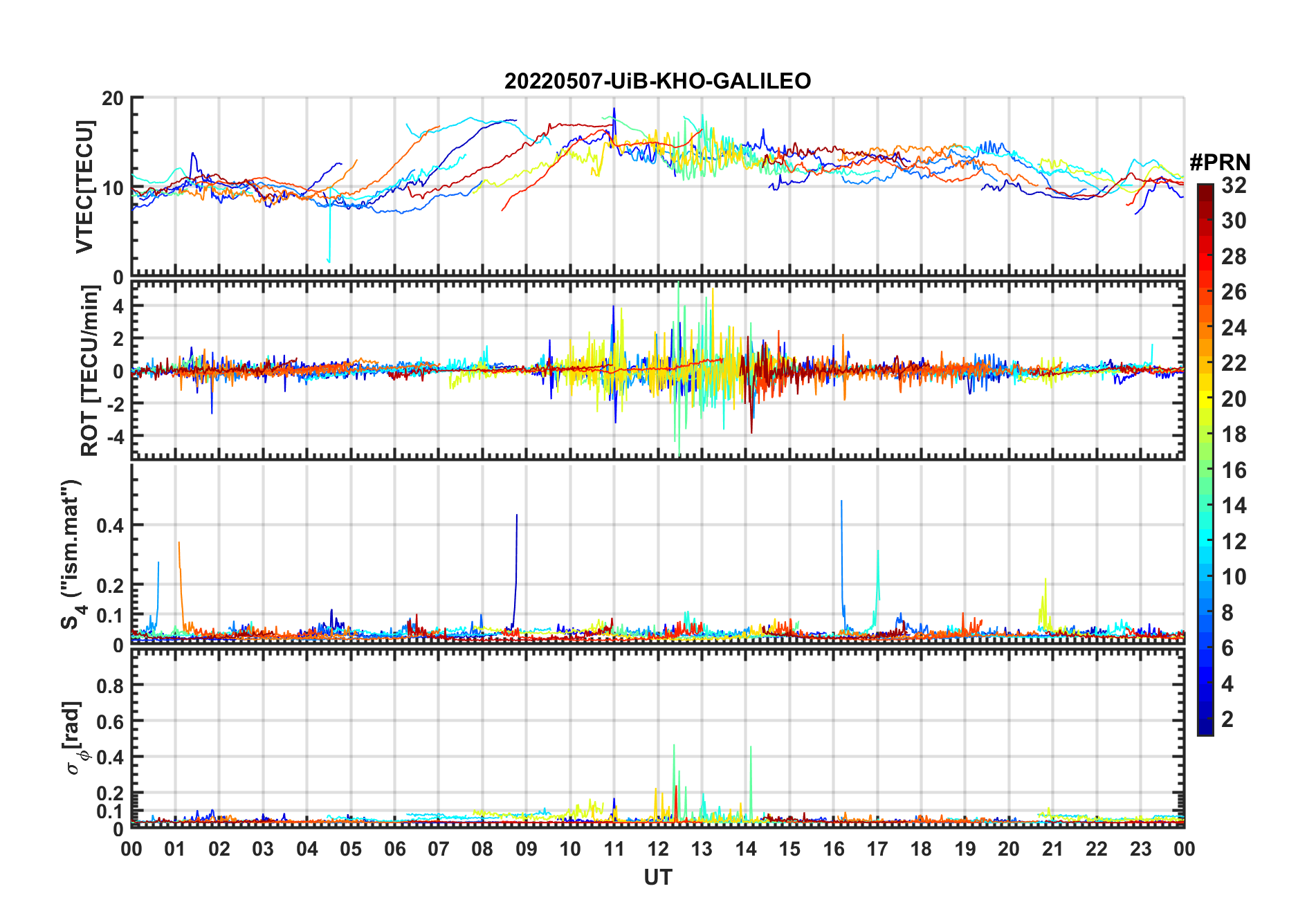Click x-axis hour label 03

[263, 849]
